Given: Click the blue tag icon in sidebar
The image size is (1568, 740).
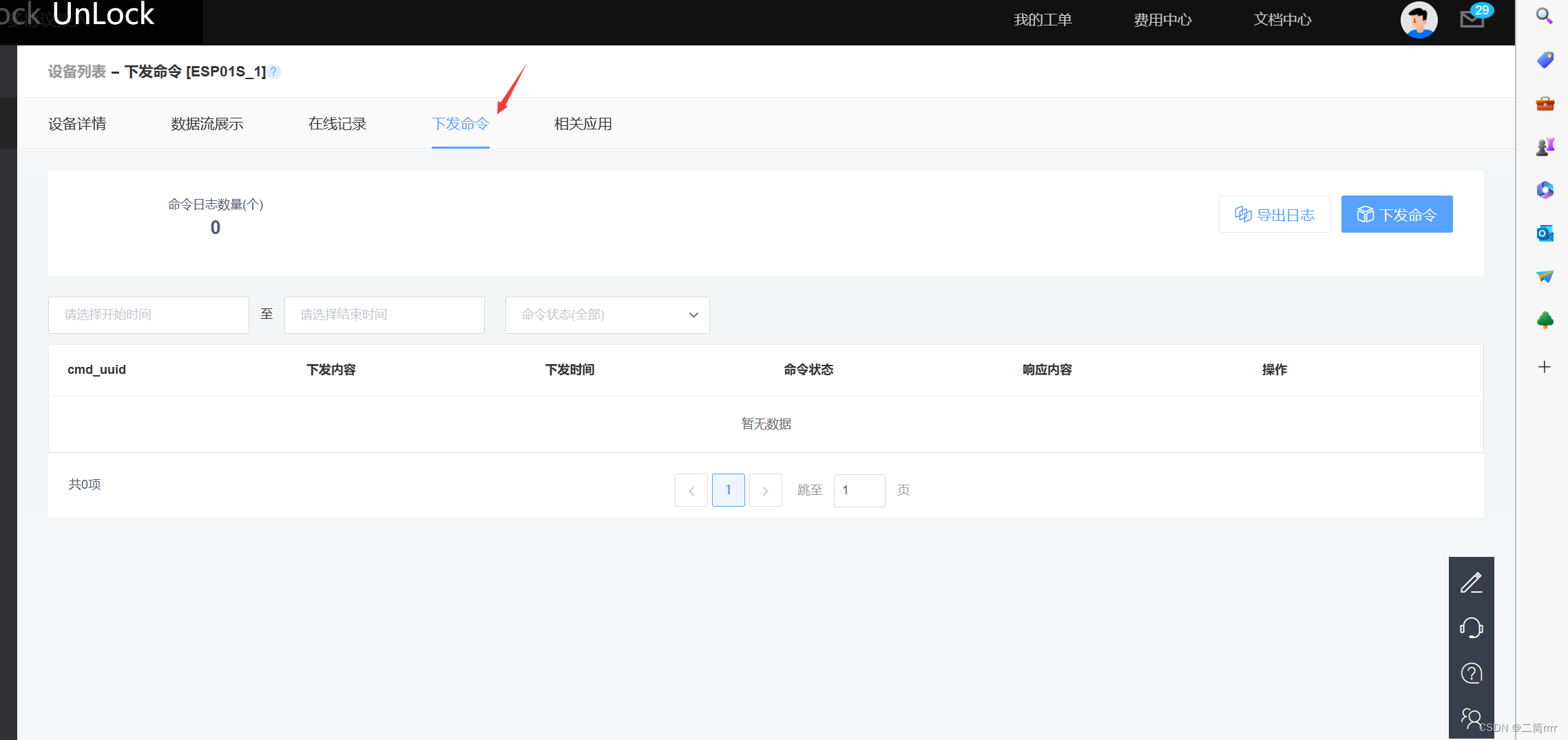Looking at the screenshot, I should pos(1545,60).
